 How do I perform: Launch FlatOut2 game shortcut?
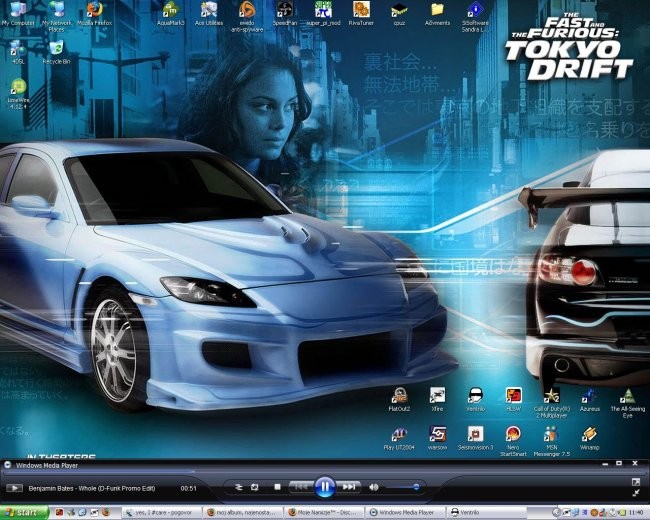point(399,400)
